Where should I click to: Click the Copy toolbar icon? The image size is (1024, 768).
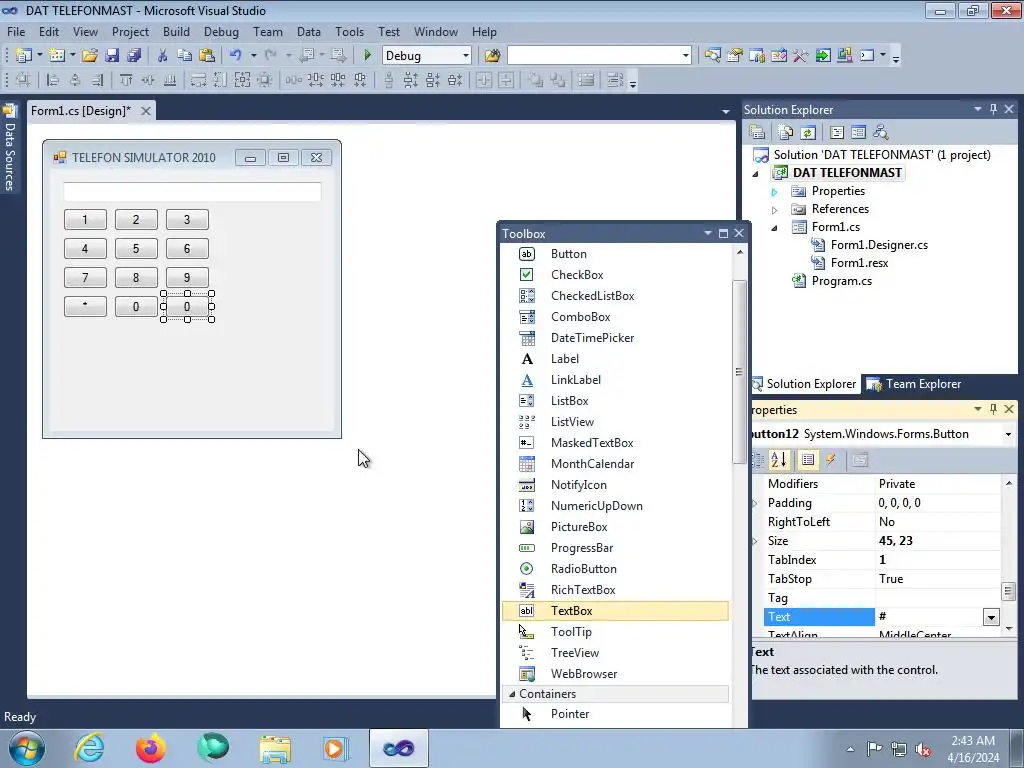coord(185,56)
